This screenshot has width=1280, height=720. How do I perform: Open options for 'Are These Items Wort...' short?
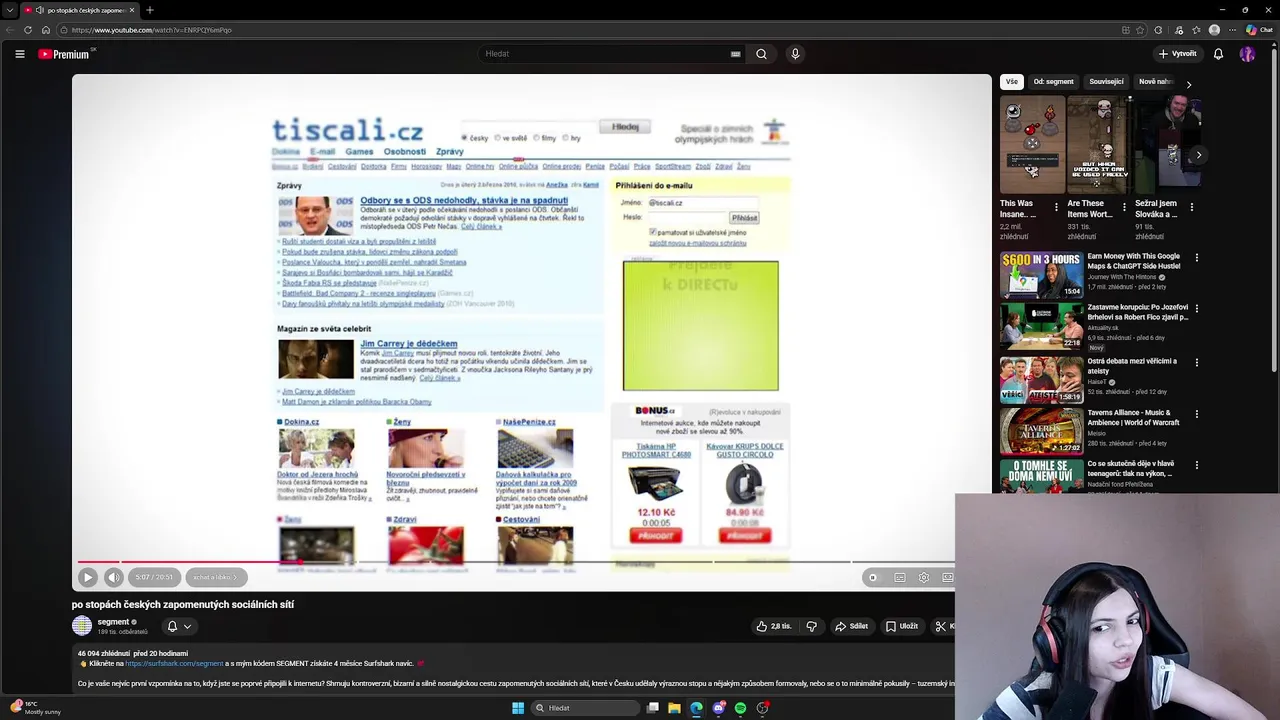tap(1124, 207)
